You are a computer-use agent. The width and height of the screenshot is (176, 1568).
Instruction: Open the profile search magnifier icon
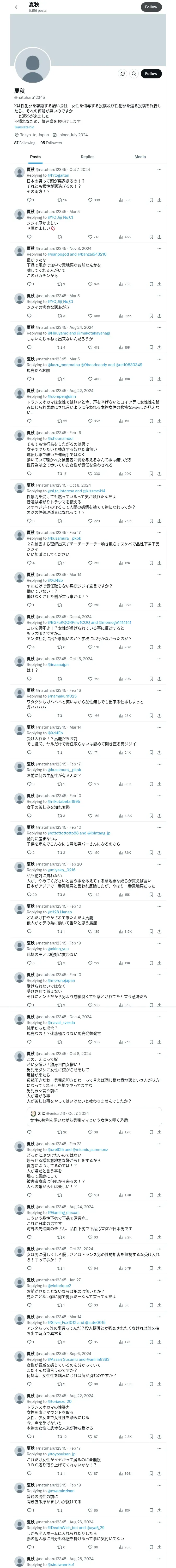click(133, 74)
